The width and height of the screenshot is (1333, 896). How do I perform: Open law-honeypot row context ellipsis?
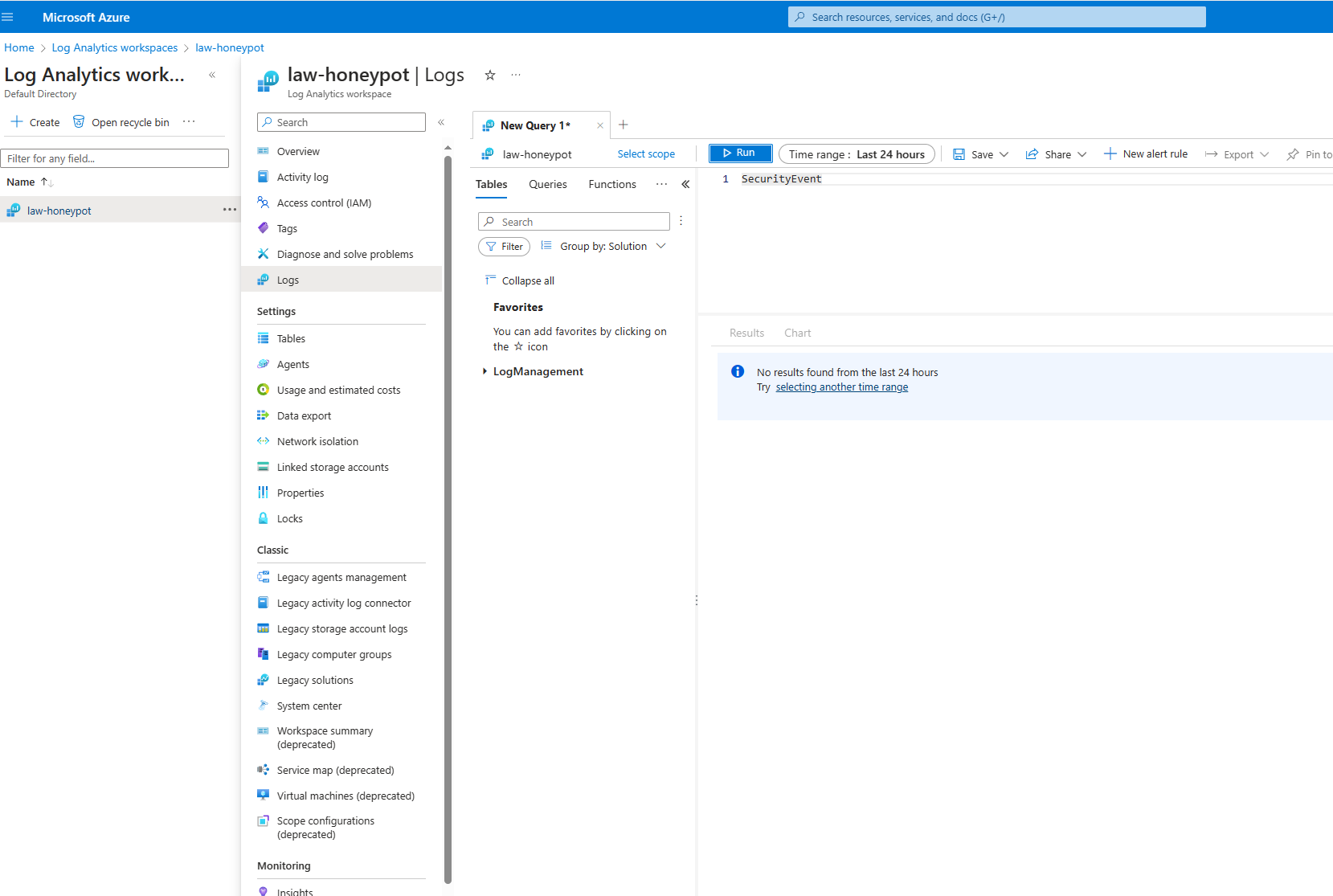point(230,210)
